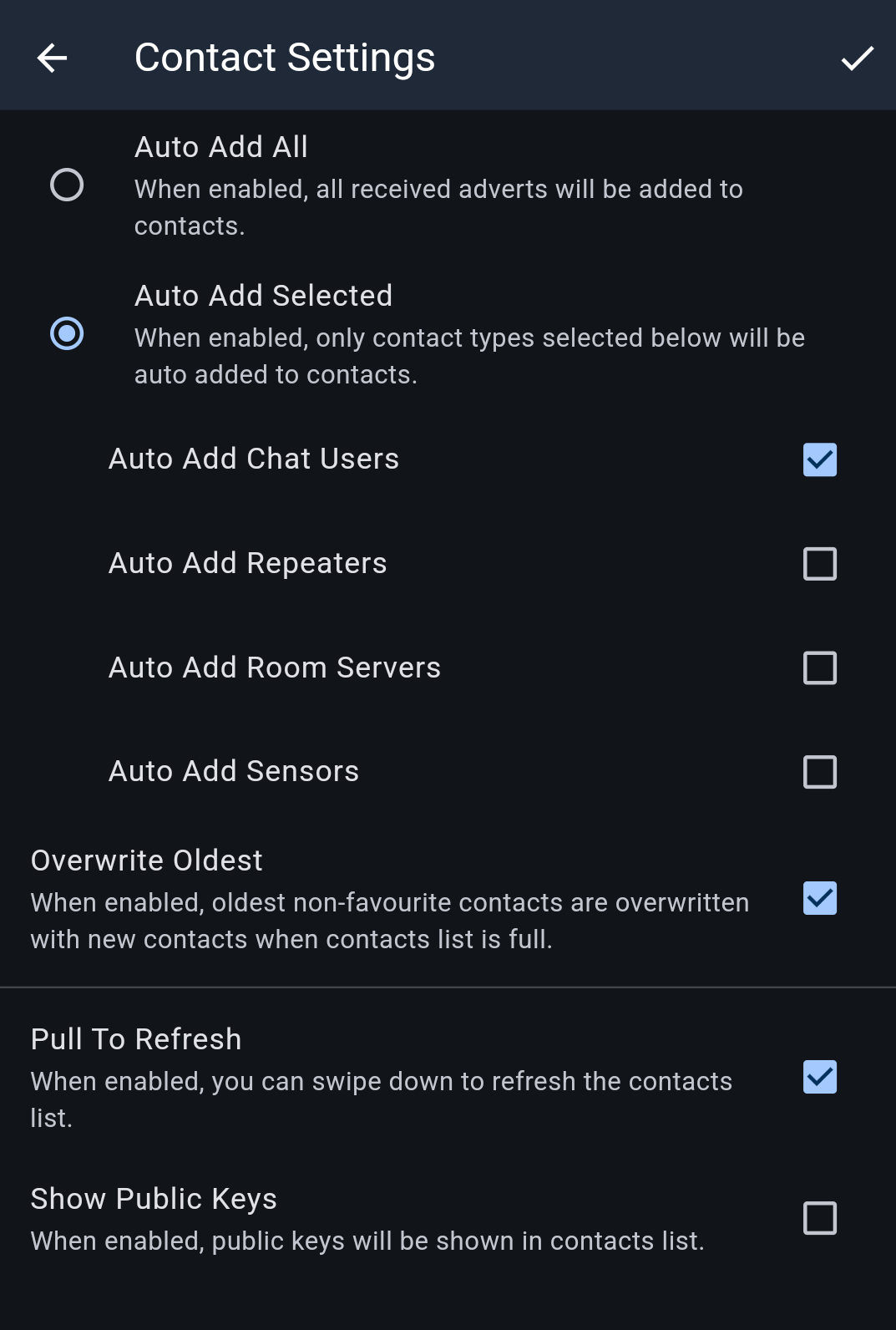Select the Auto Add Selected radio button
The height and width of the screenshot is (1330, 896).
tap(67, 333)
